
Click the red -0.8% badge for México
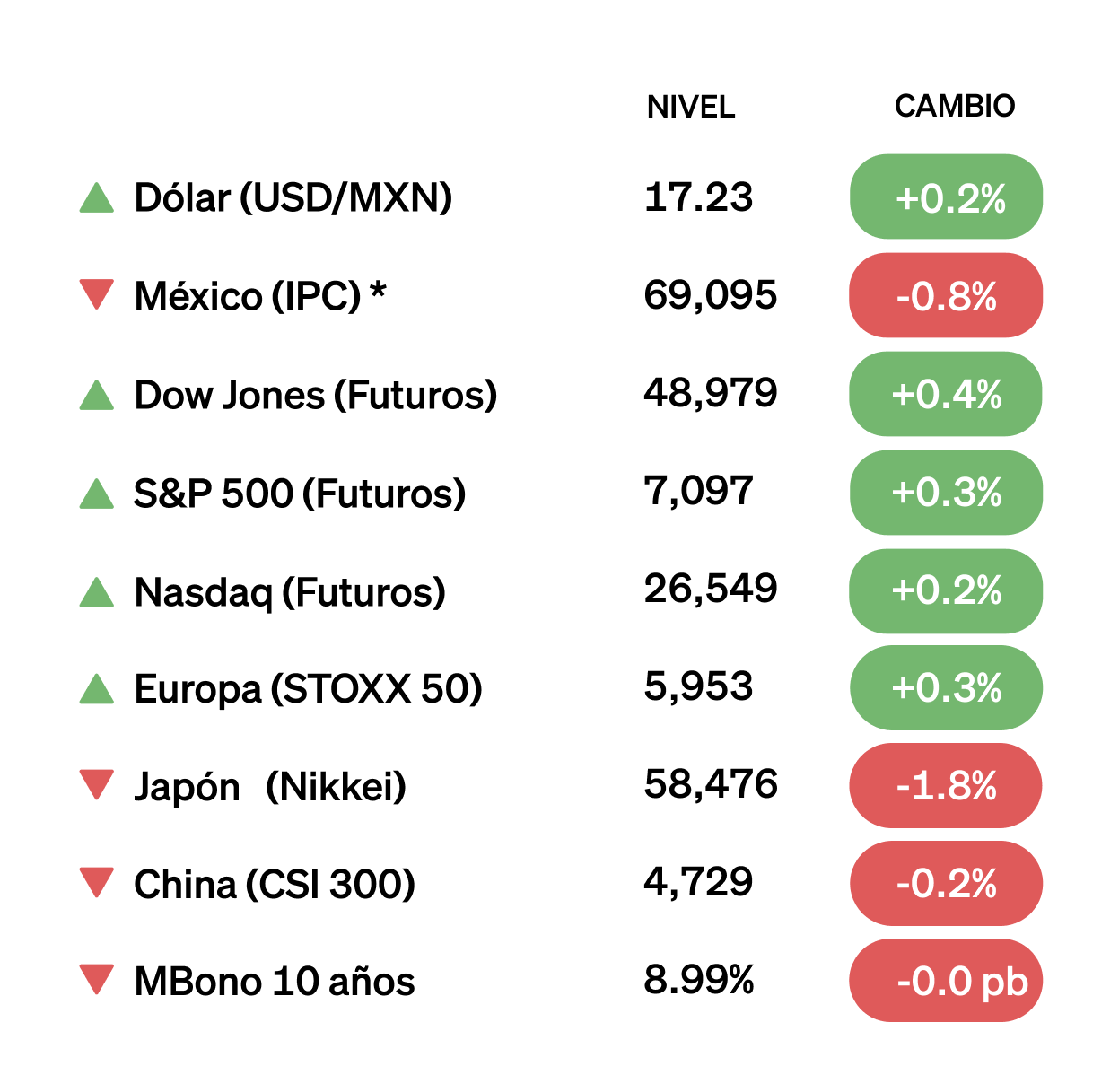click(x=946, y=296)
